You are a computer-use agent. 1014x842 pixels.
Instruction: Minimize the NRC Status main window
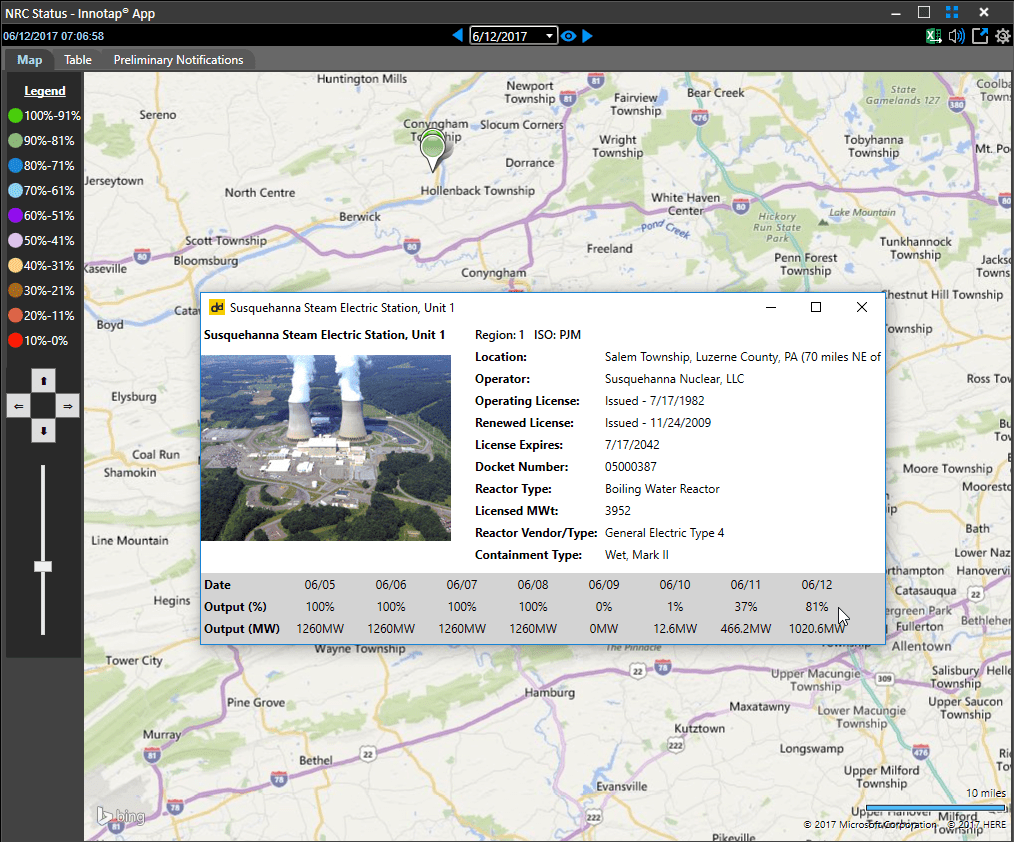pos(896,13)
